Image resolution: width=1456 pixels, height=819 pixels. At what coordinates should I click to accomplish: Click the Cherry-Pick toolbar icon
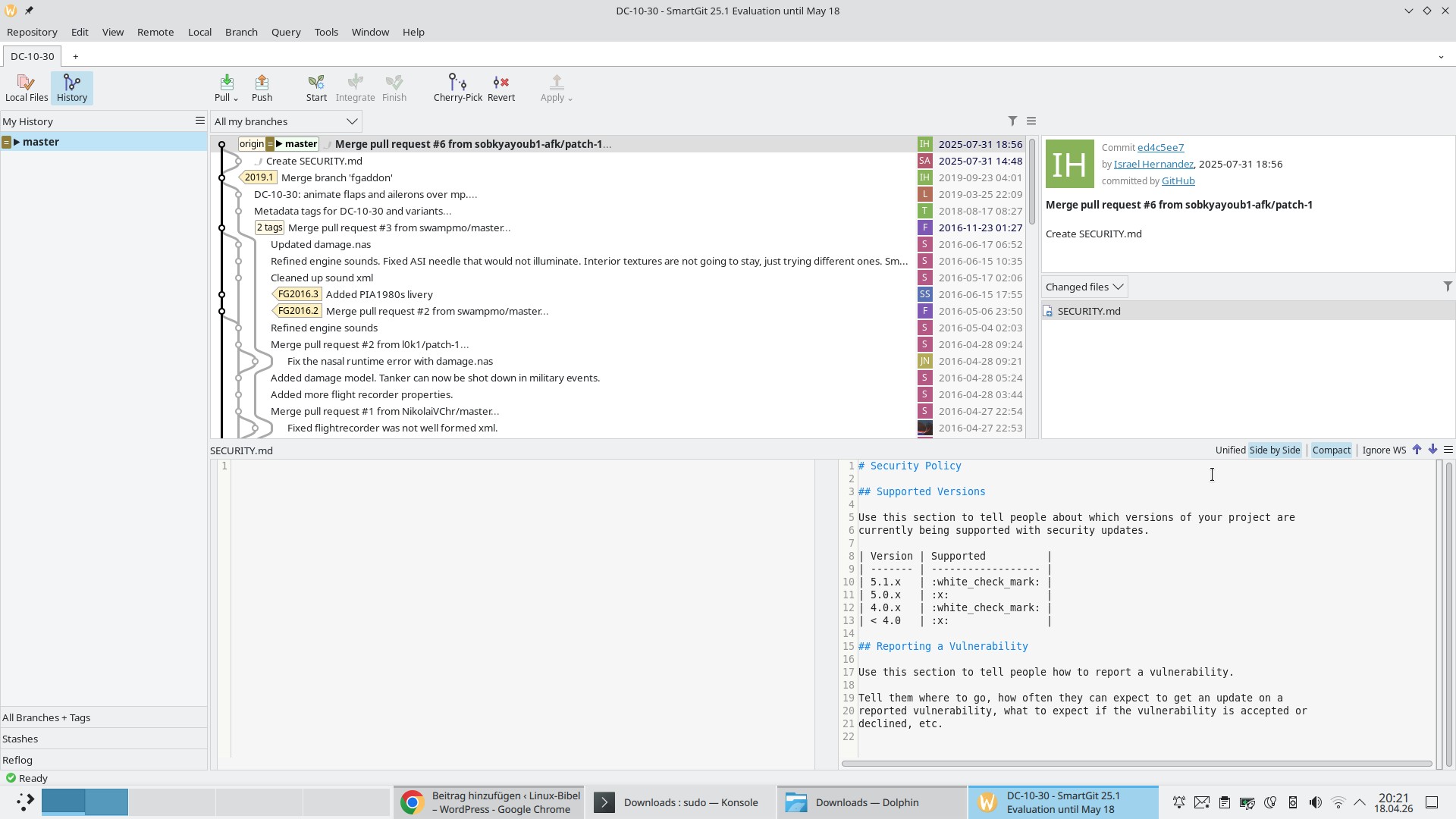point(457,83)
